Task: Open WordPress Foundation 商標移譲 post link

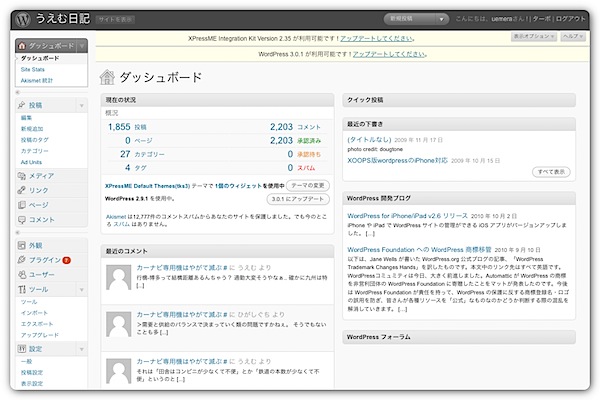Action: 419,250
